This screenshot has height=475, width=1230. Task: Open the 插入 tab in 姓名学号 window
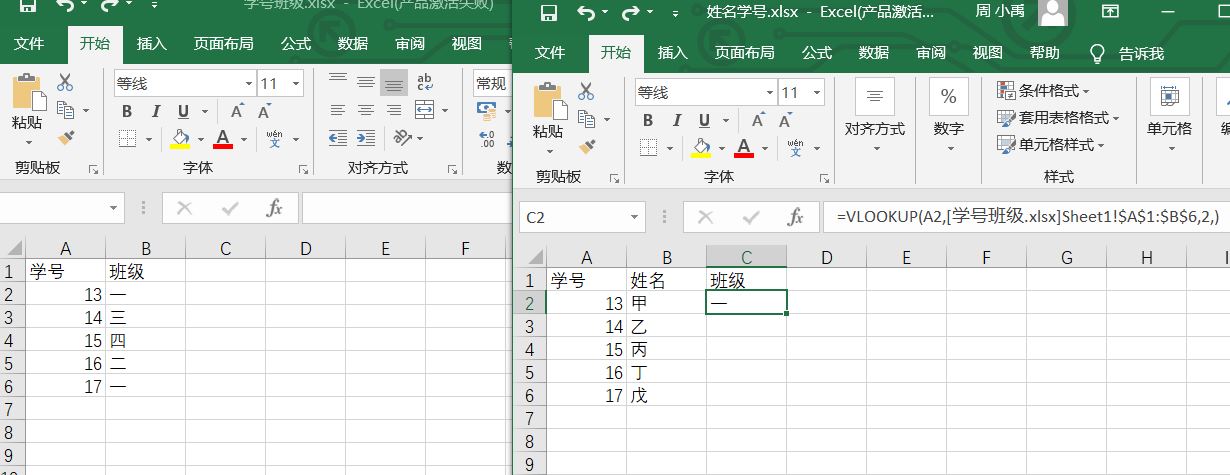673,53
